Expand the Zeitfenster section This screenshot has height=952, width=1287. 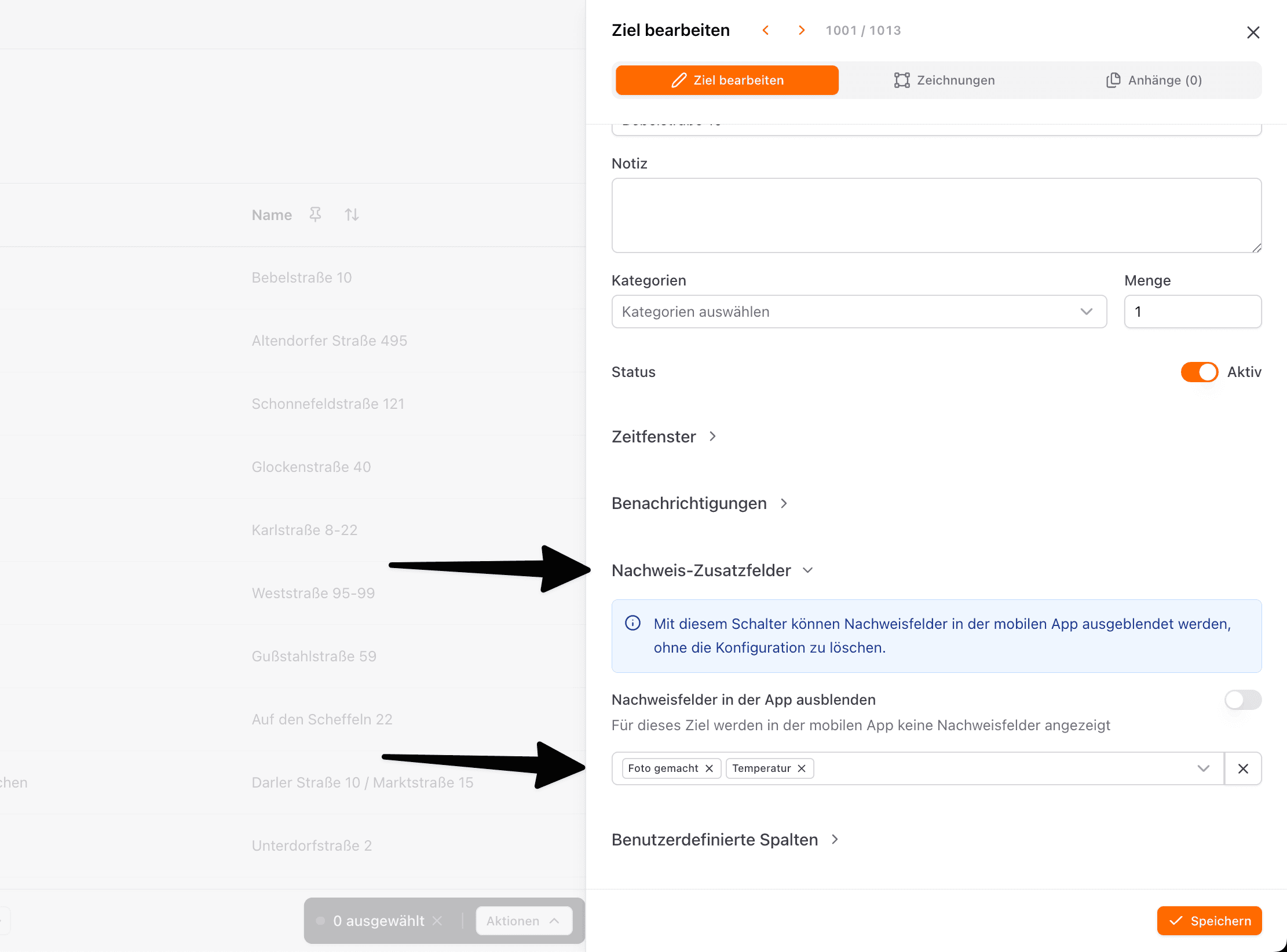(x=664, y=437)
